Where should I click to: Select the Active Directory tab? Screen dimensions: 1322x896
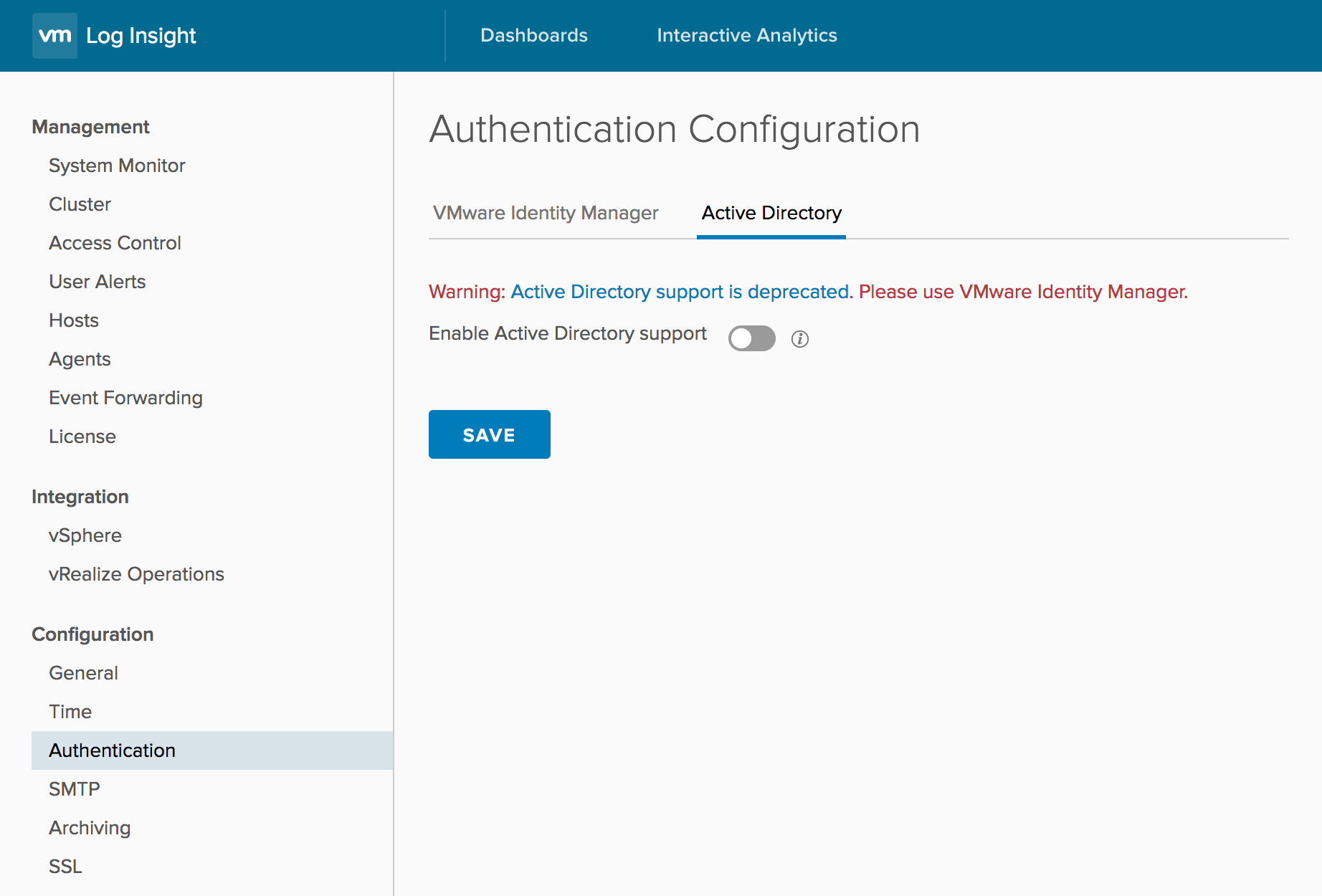click(771, 213)
